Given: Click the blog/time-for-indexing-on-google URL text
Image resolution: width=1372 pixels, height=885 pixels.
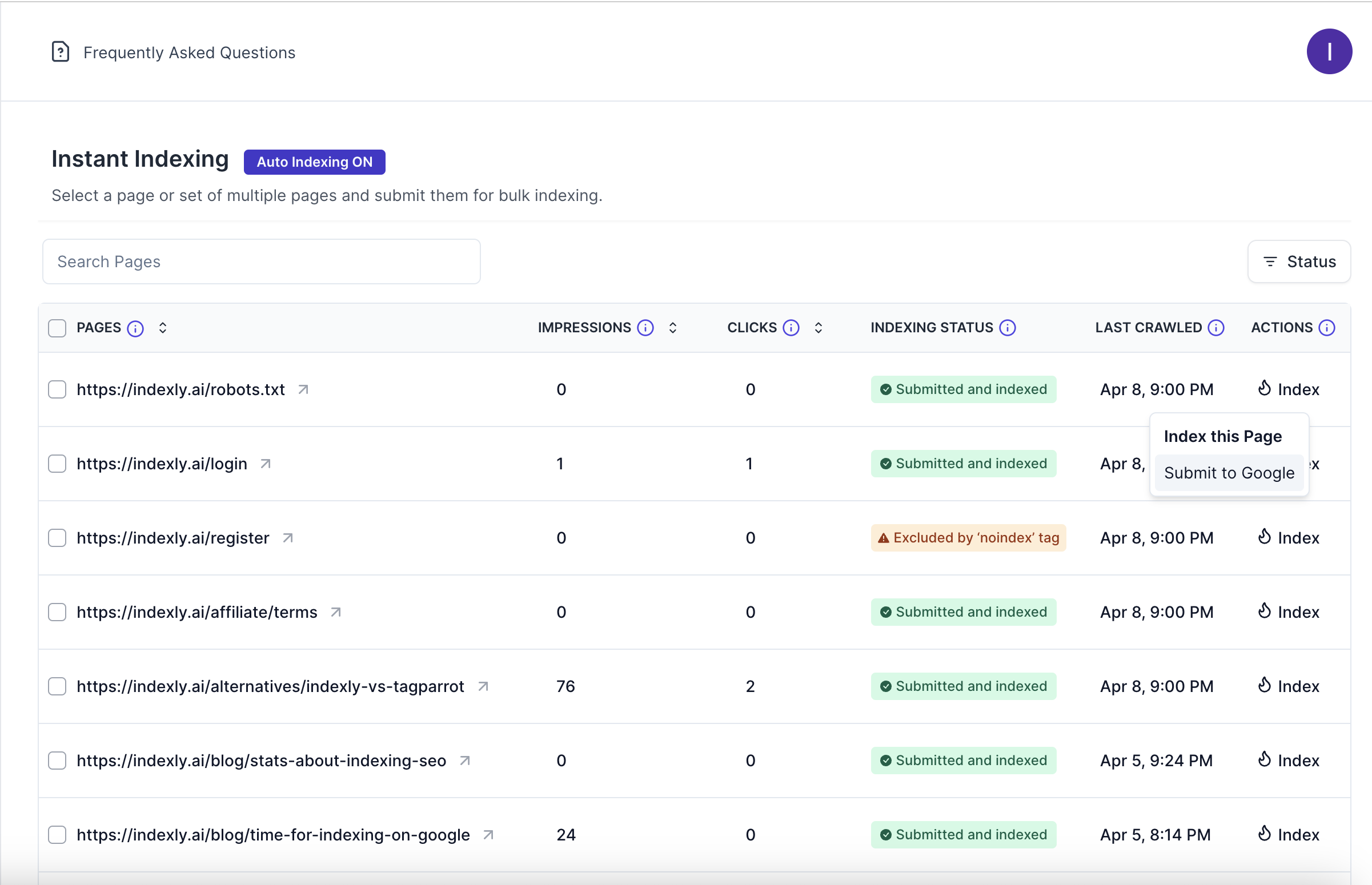Looking at the screenshot, I should [273, 834].
